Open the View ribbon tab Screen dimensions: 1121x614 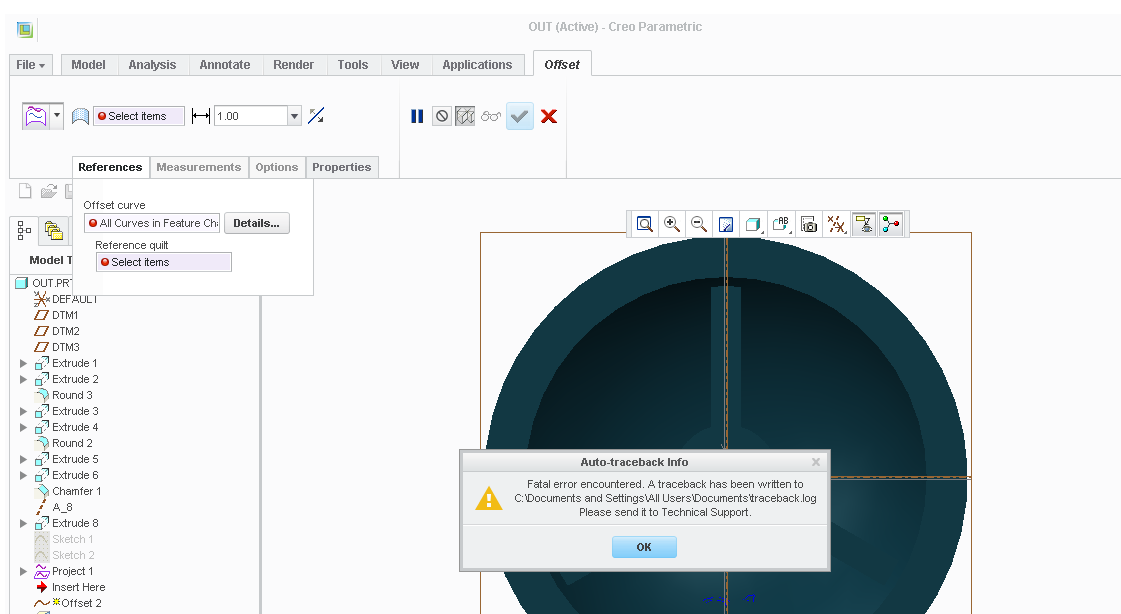coord(405,64)
